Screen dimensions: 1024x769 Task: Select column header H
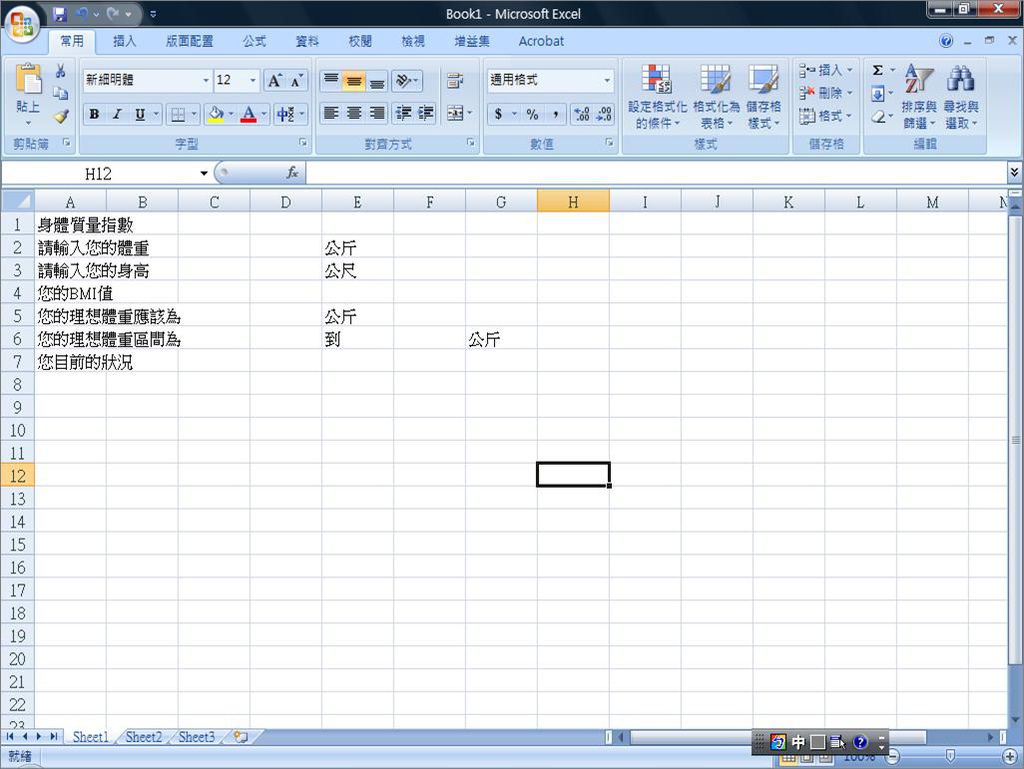(573, 202)
